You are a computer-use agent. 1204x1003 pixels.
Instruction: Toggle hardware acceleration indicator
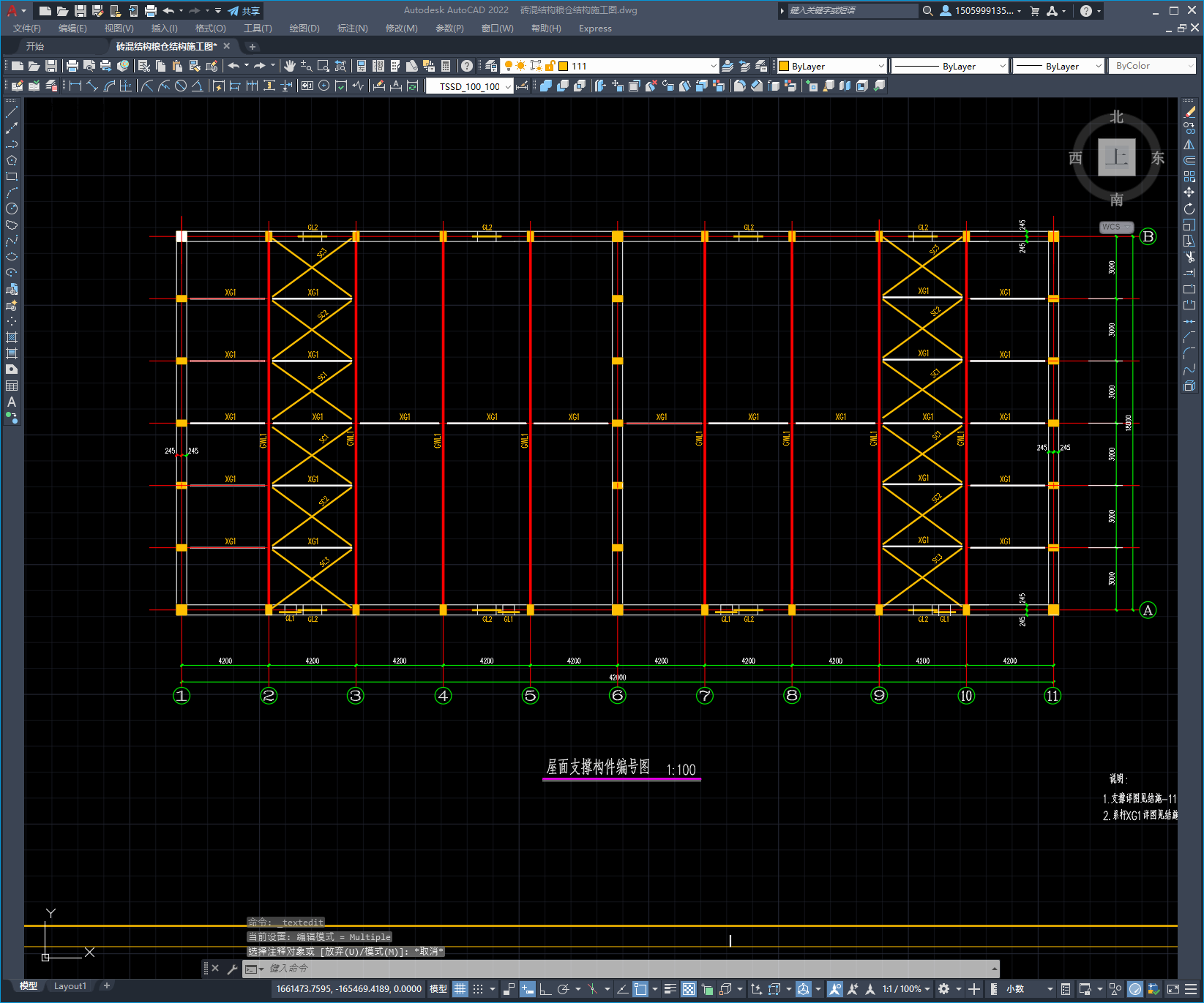coord(1135,989)
